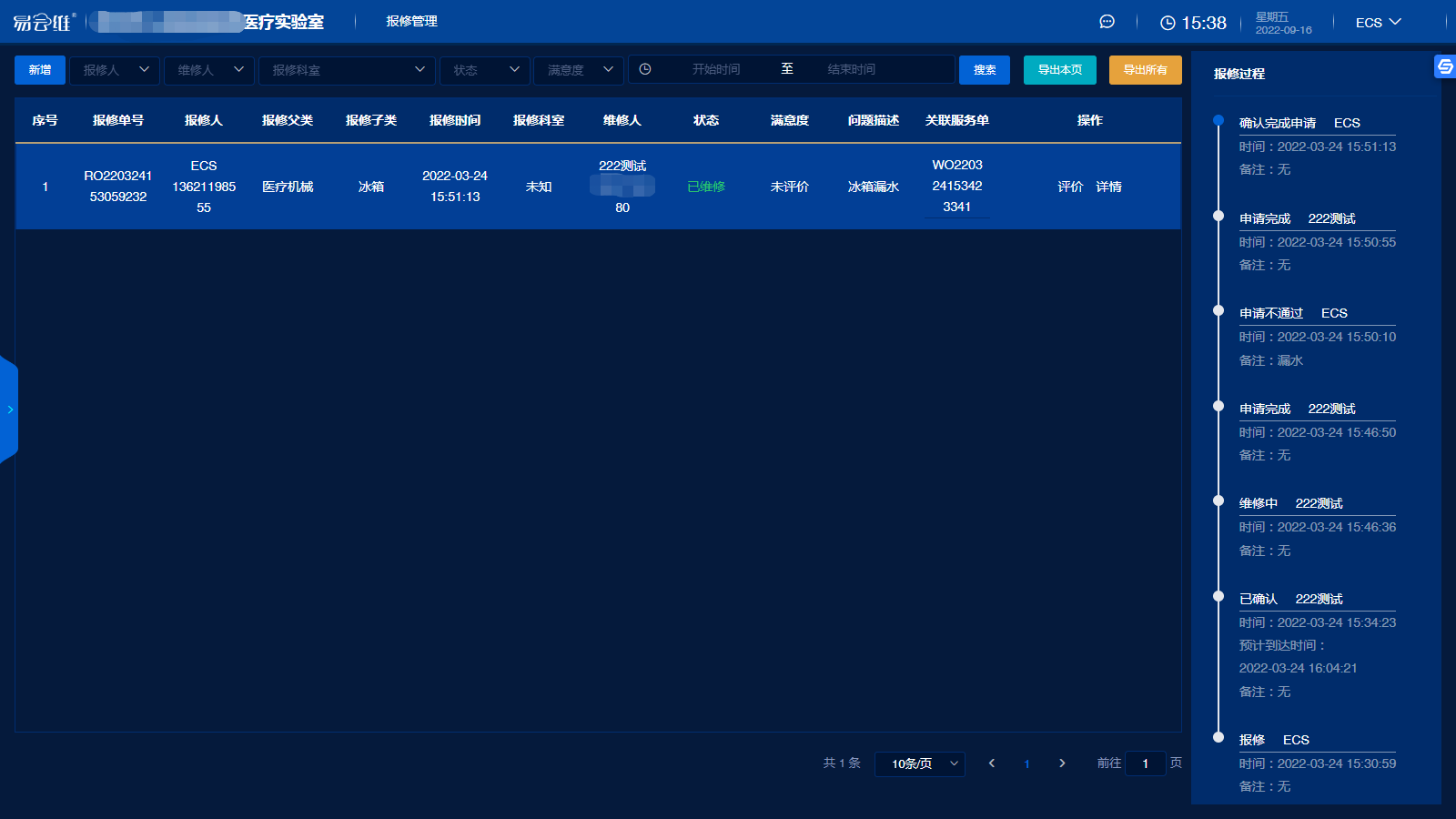Image resolution: width=1456 pixels, height=819 pixels.
Task: Click the 开始时间 input field
Action: 716,69
